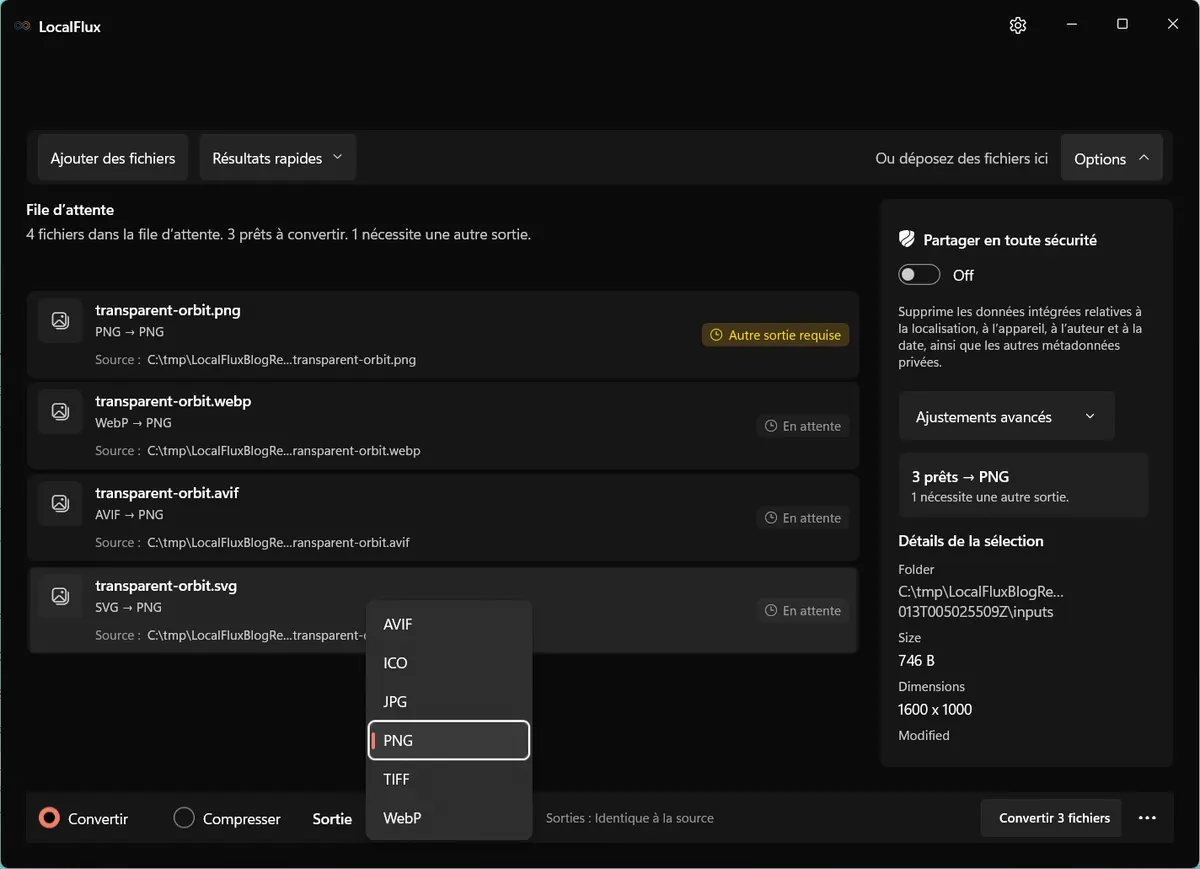The width and height of the screenshot is (1200, 869).
Task: Choose WebP from the format list
Action: [449, 818]
